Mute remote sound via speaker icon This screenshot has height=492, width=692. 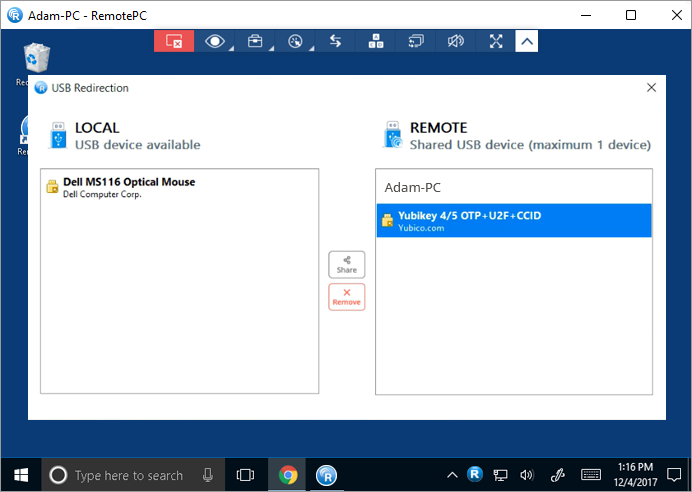click(x=456, y=41)
